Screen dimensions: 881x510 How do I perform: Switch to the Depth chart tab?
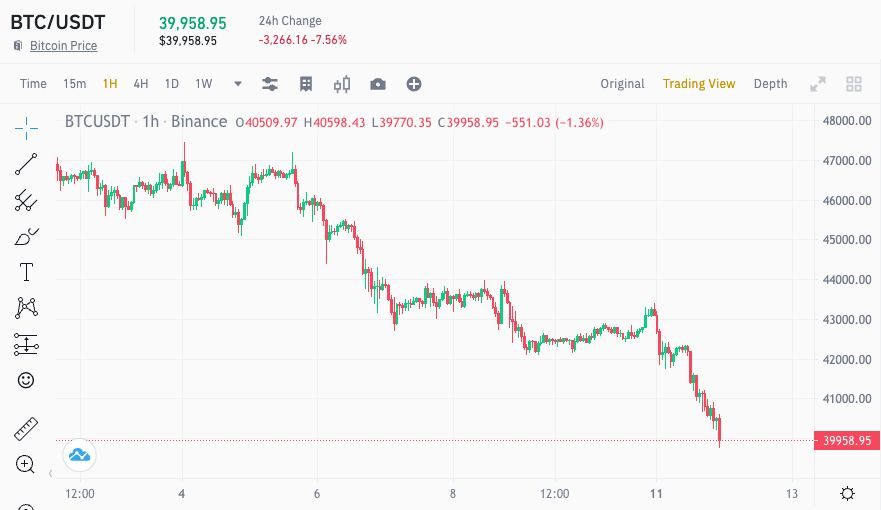click(770, 84)
